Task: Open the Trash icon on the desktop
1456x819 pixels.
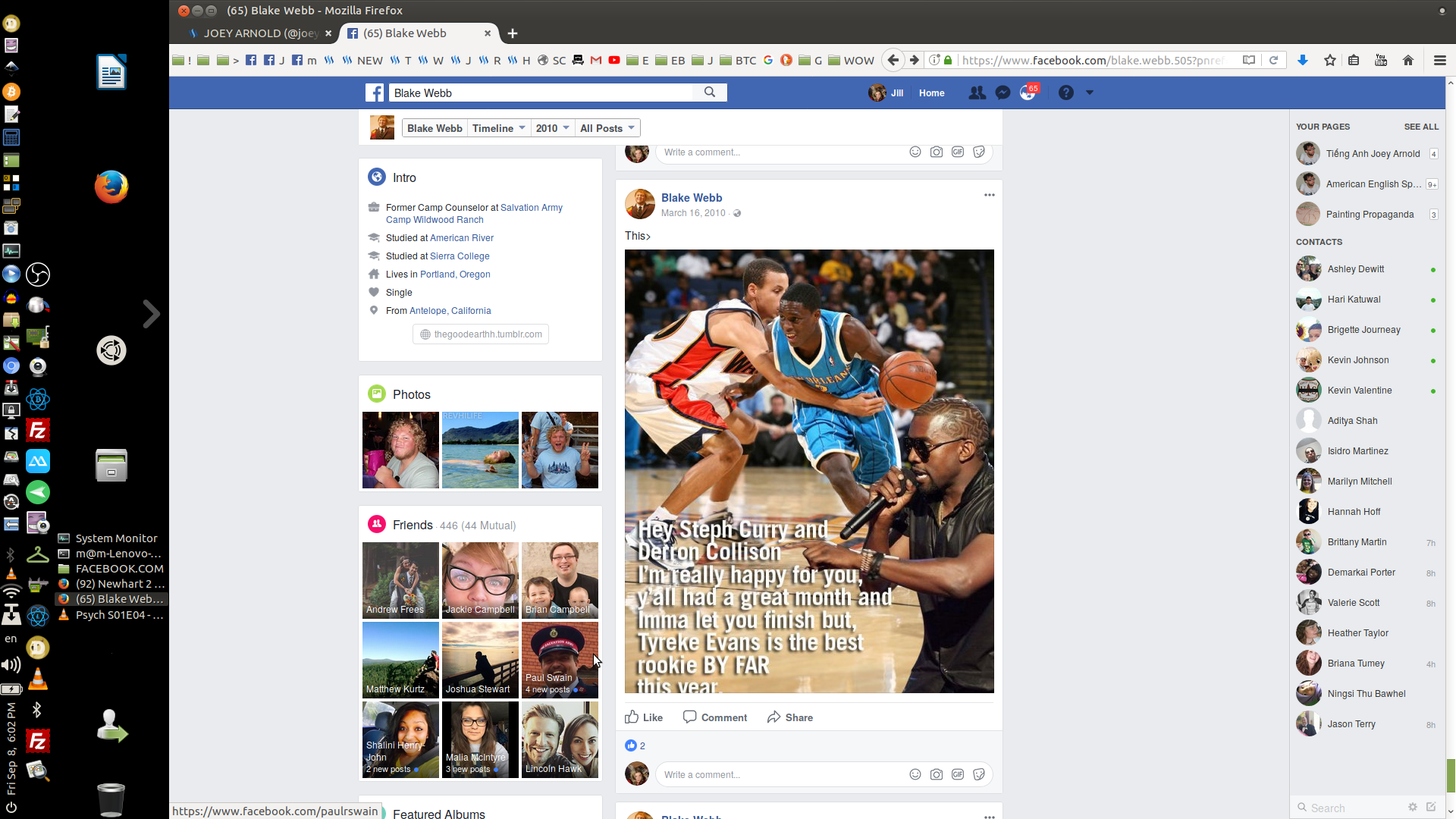Action: pyautogui.click(x=111, y=799)
